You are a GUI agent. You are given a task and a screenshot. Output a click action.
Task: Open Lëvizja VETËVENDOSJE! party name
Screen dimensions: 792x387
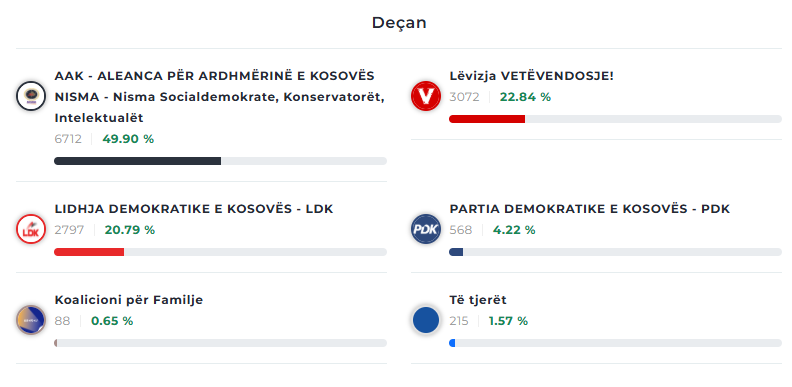pyautogui.click(x=531, y=76)
